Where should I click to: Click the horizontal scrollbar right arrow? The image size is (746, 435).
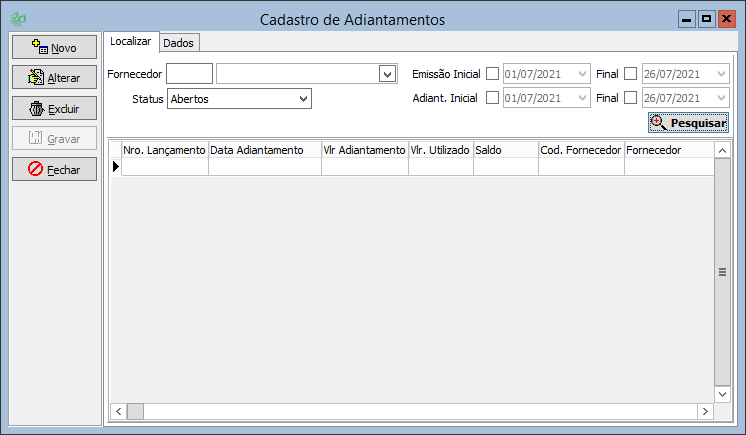pos(705,411)
